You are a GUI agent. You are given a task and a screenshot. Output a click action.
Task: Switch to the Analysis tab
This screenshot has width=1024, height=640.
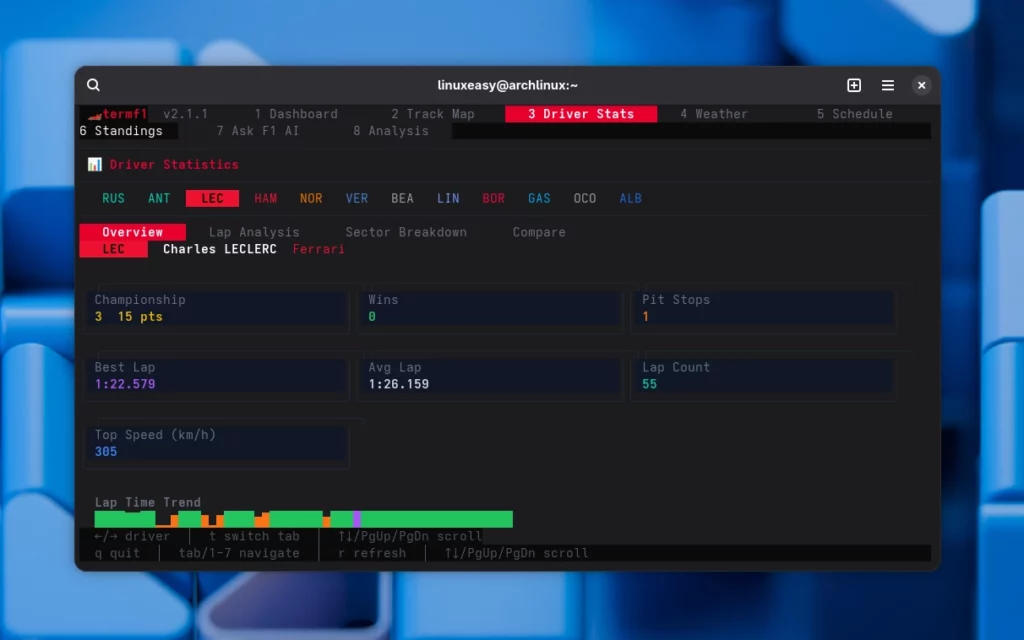(x=390, y=130)
